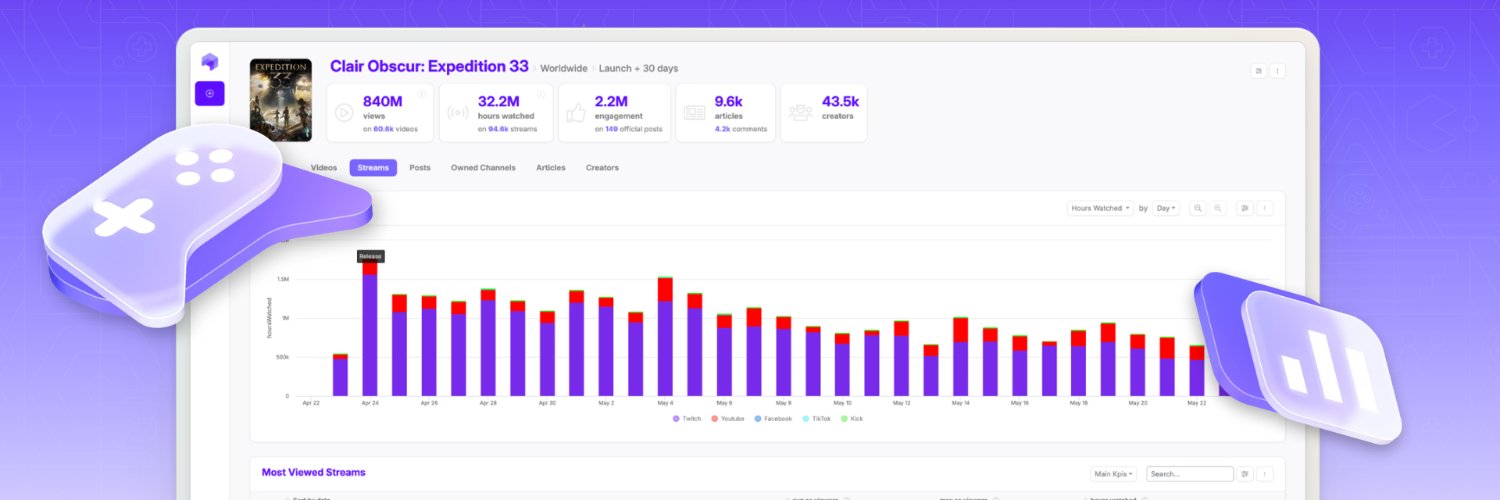Click the purple add button in sidebar
The width and height of the screenshot is (1500, 500).
click(x=209, y=93)
